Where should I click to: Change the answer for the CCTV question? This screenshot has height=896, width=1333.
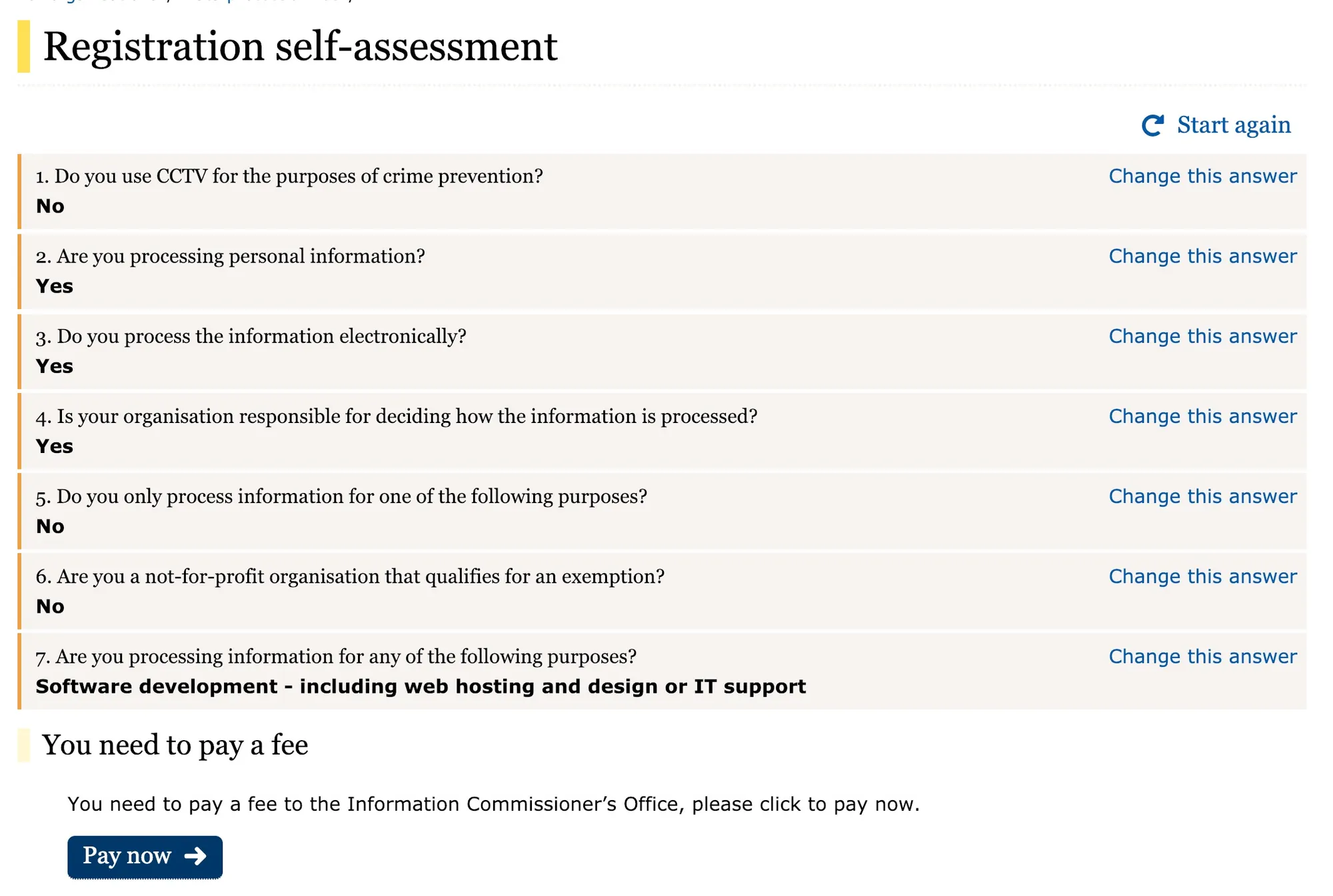click(1202, 177)
